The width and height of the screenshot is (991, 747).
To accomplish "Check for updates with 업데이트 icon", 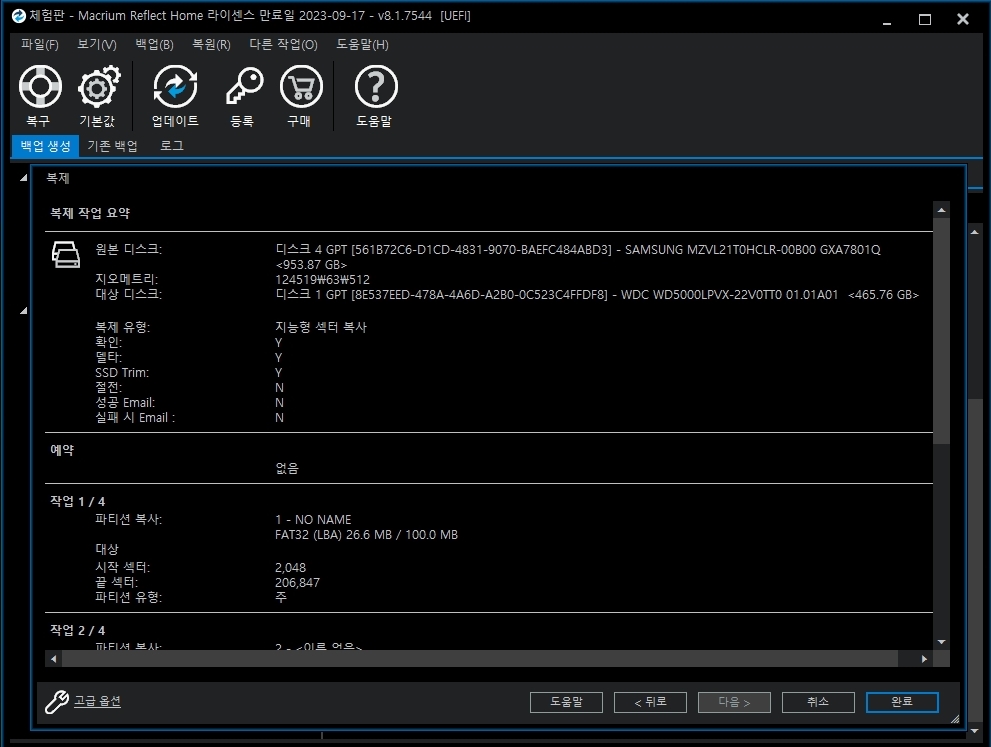I will click(x=175, y=87).
